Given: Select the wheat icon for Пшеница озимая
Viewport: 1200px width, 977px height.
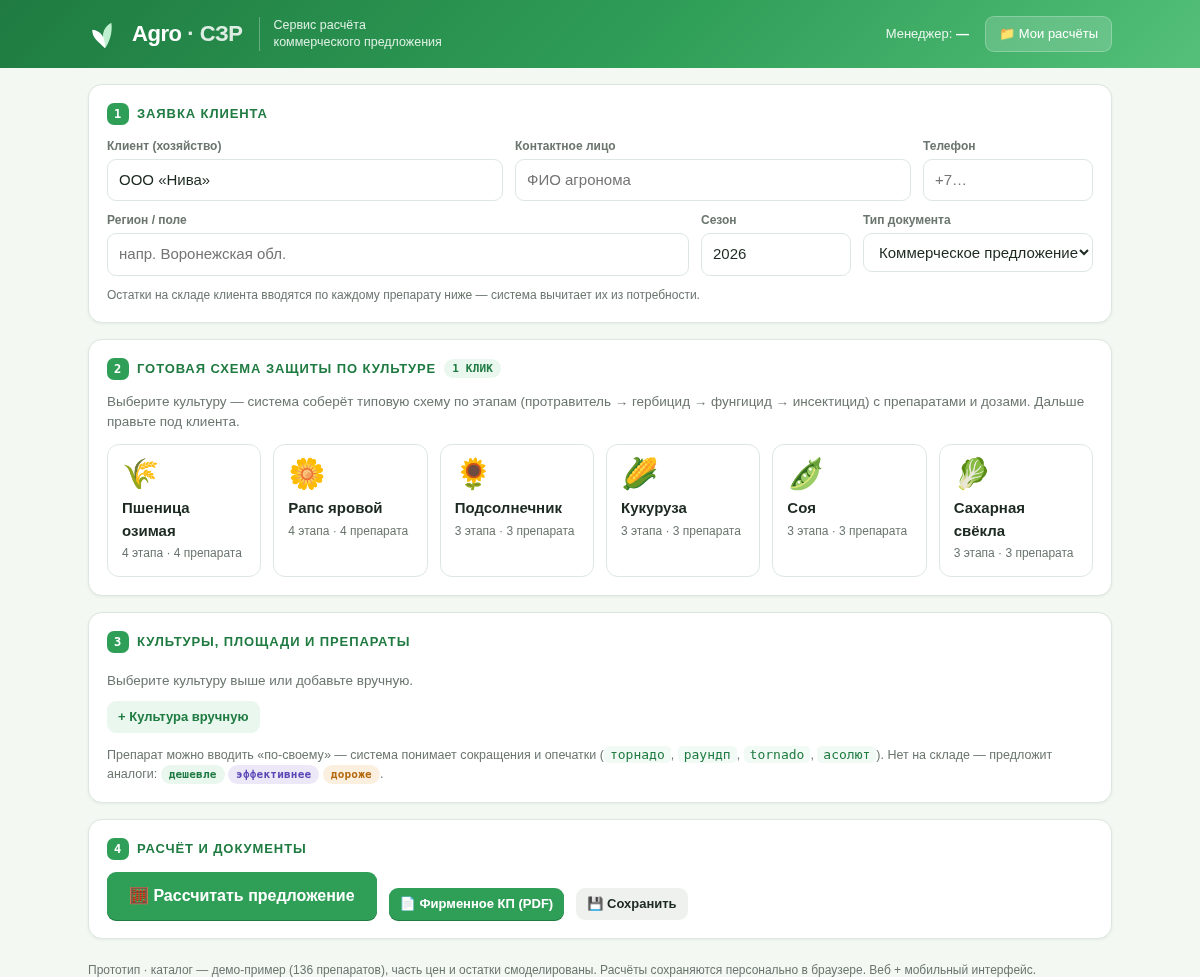Looking at the screenshot, I should point(140,474).
